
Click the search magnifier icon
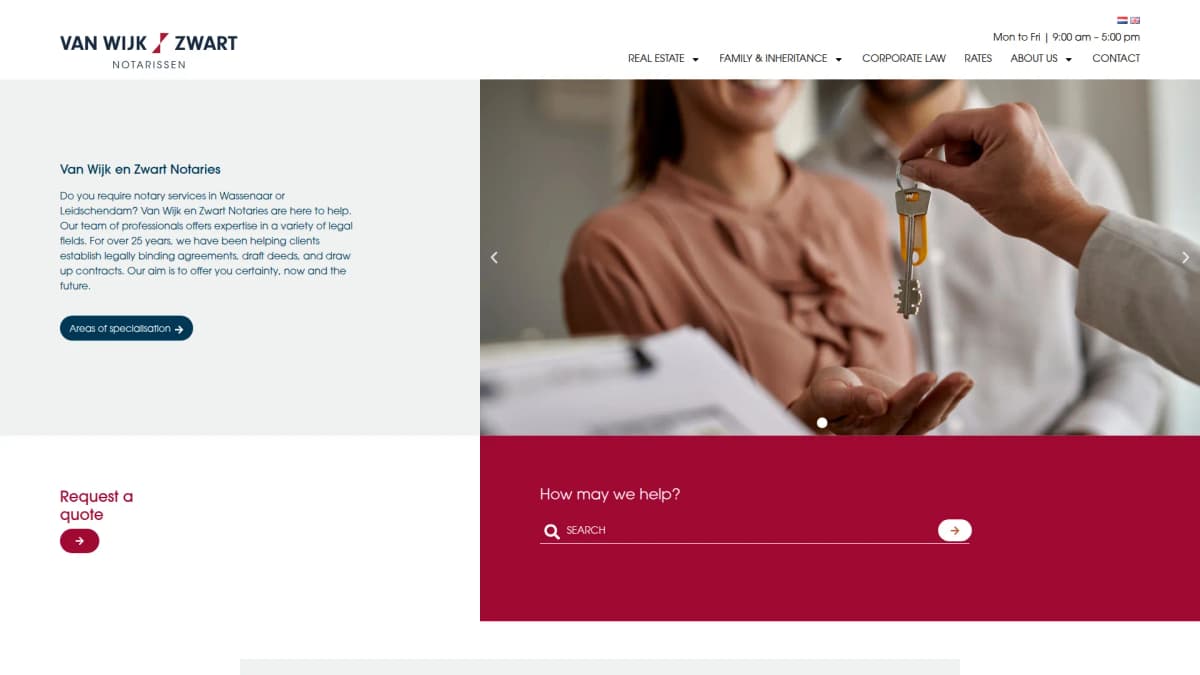(552, 531)
